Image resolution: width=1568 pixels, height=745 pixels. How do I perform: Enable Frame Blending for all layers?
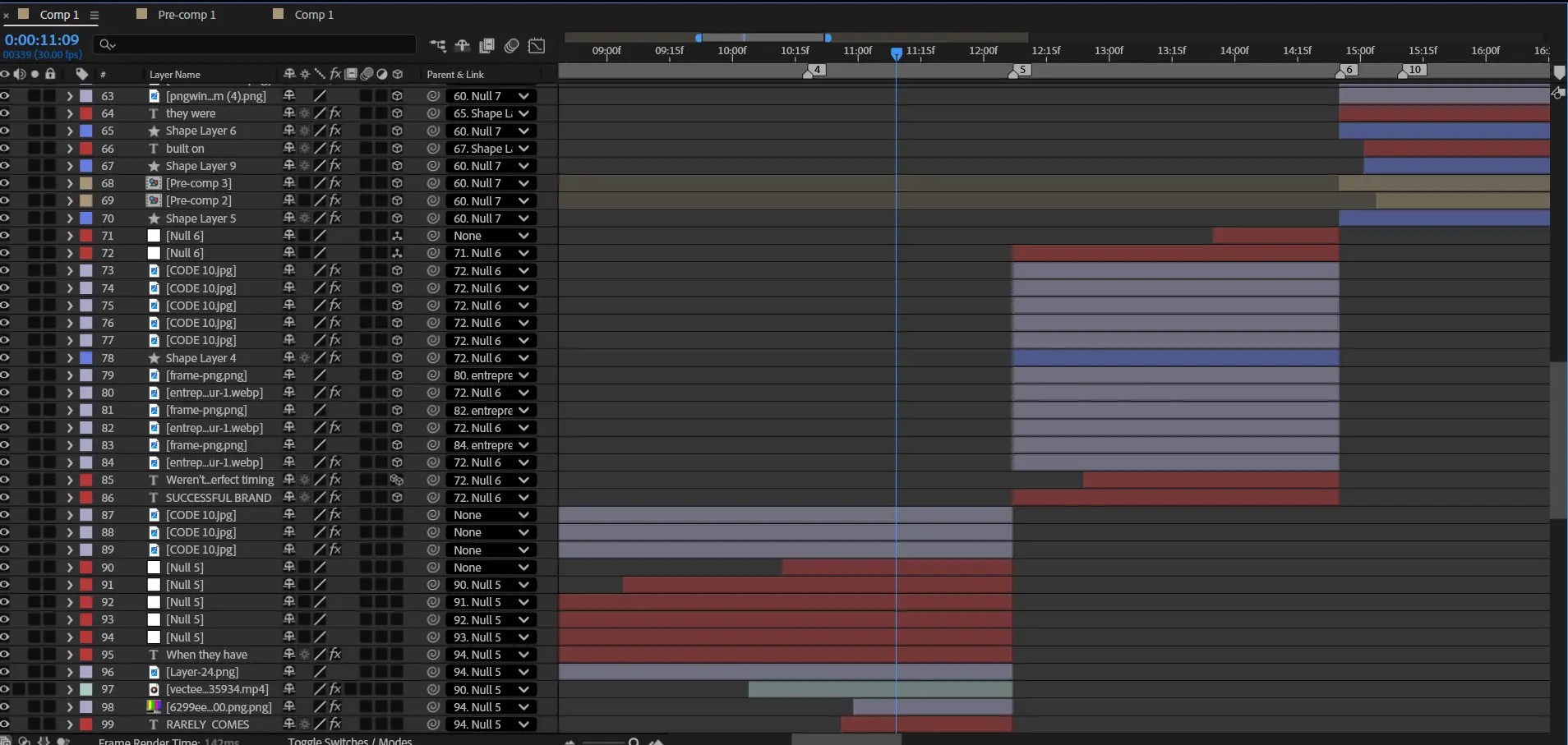(487, 46)
